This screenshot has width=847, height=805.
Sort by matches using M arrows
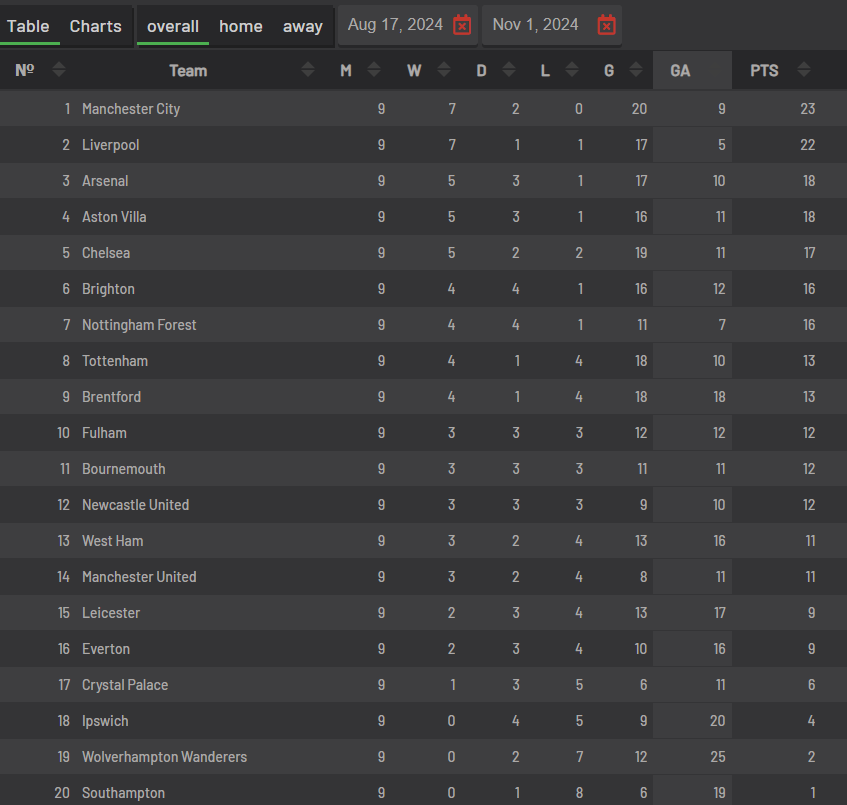point(374,70)
